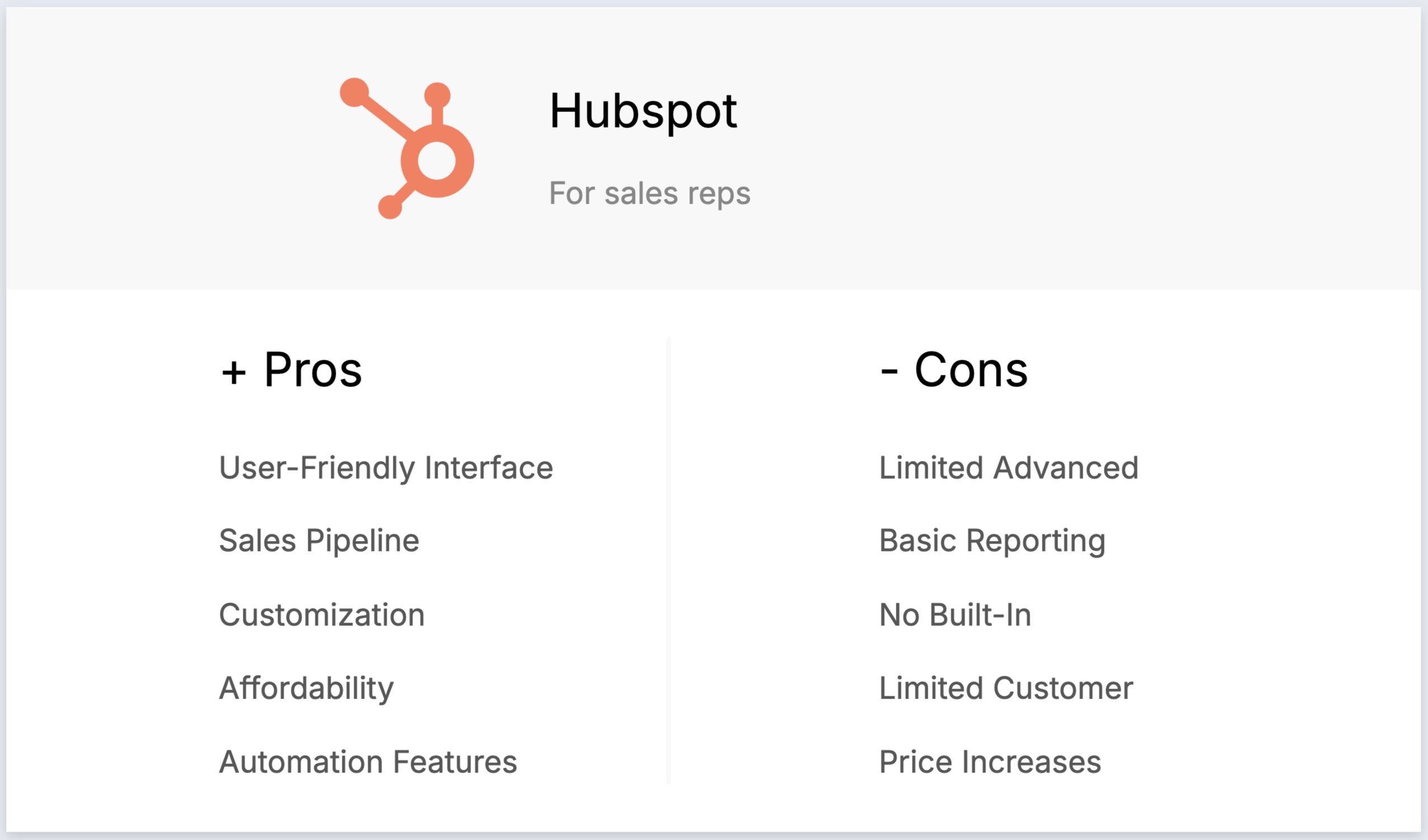Click the 'For sales reps' subtitle
1428x840 pixels.
(650, 193)
